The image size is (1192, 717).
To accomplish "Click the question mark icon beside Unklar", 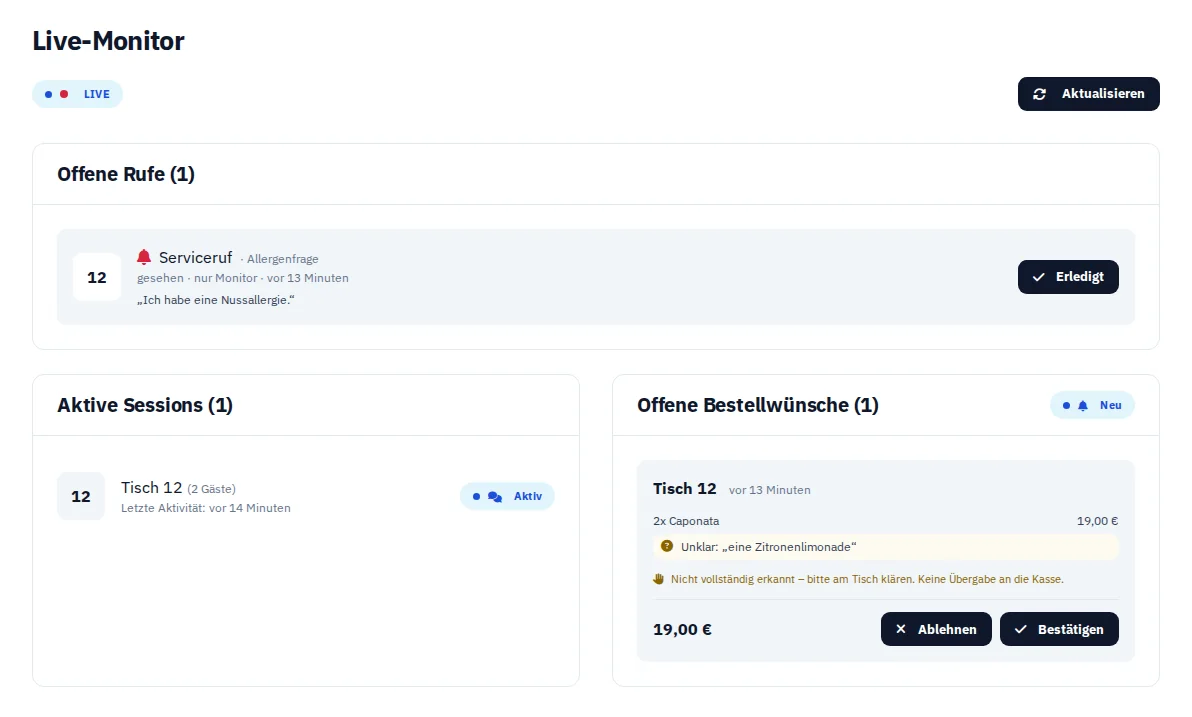I will click(x=667, y=546).
